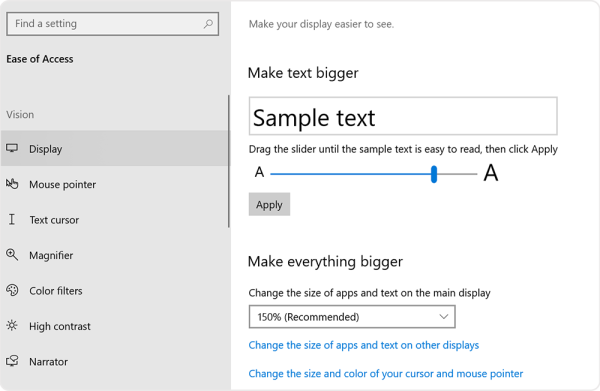Viewport: 600px width, 391px height.
Task: Open Text cursor settings
Action: coord(115,220)
